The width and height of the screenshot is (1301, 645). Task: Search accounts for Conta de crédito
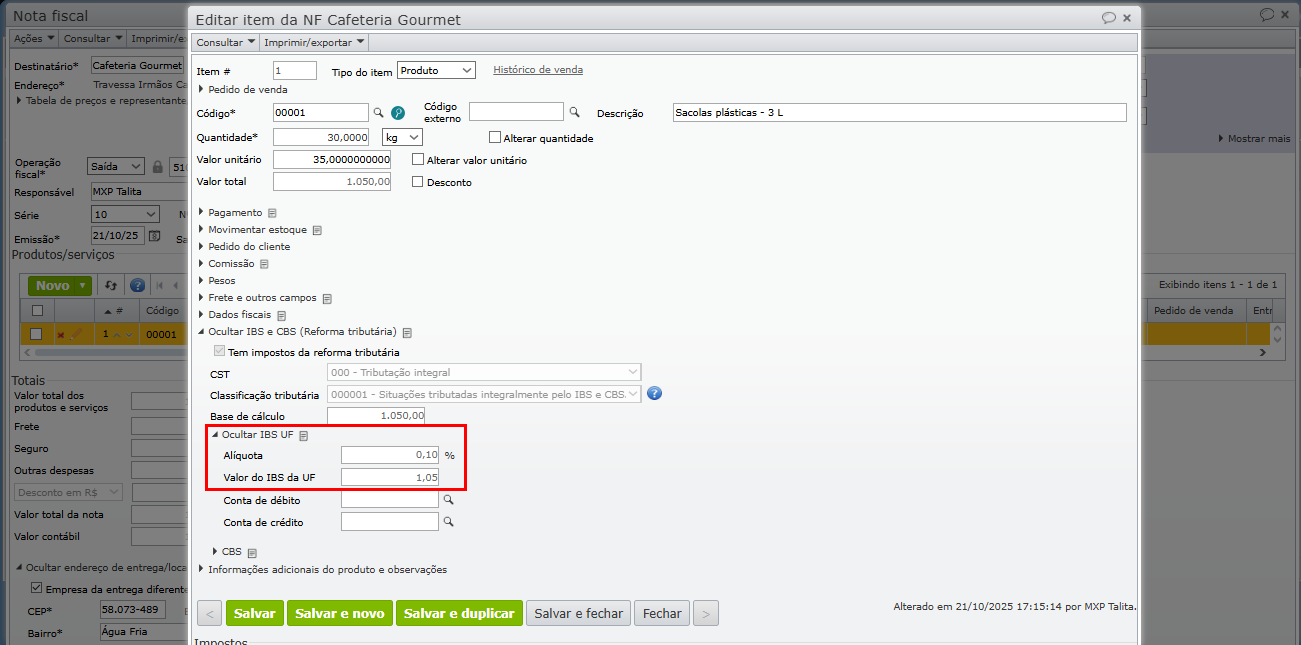pyautogui.click(x=449, y=521)
